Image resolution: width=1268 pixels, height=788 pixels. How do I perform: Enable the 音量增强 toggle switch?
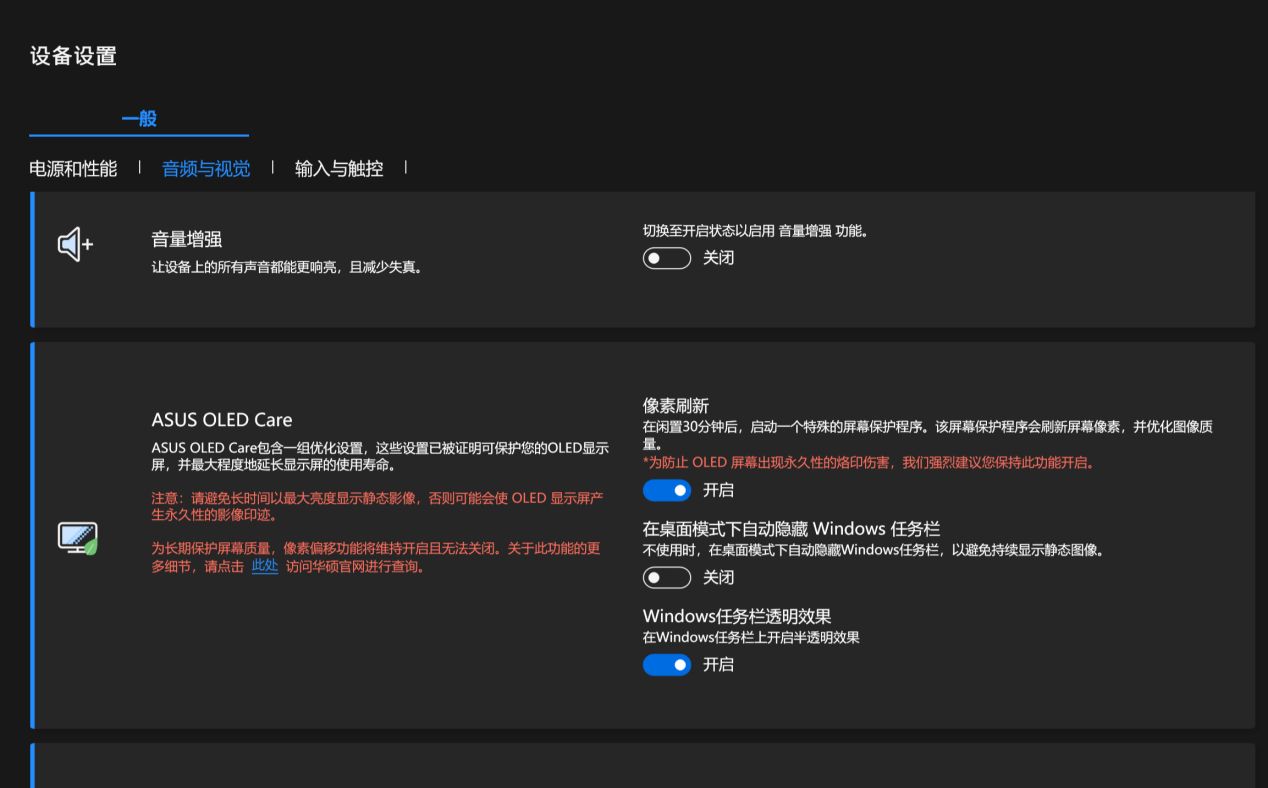coord(667,258)
